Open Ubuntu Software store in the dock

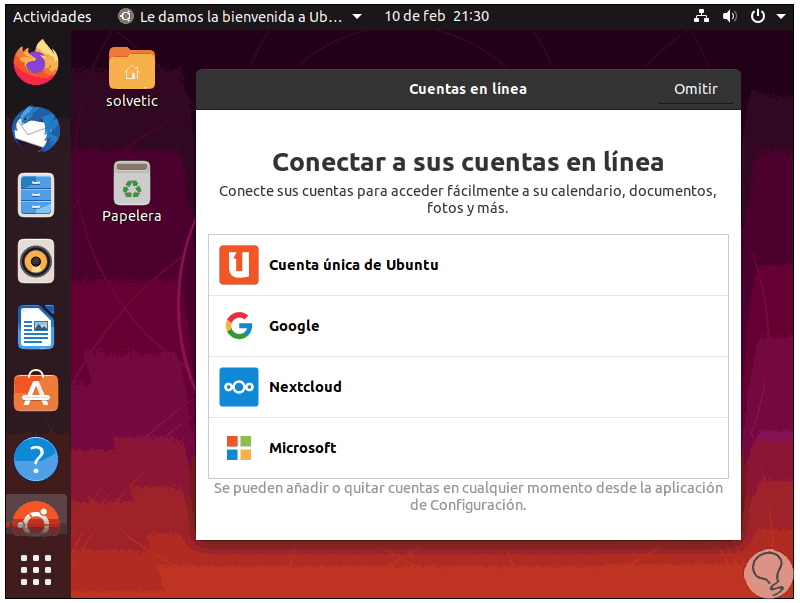36,391
